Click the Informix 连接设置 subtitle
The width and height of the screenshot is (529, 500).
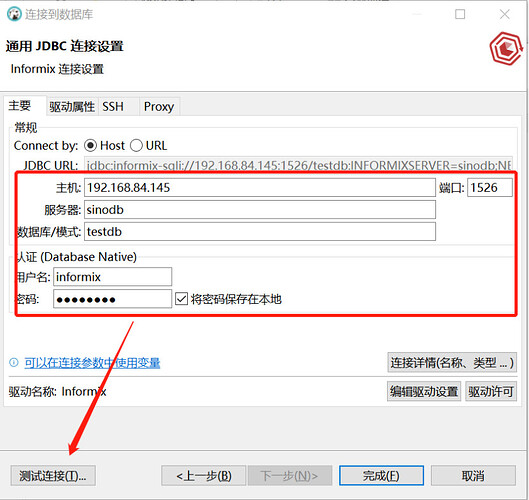pos(57,69)
